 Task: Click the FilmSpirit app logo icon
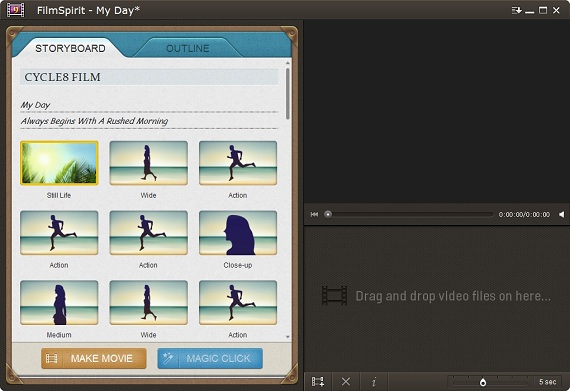point(16,10)
